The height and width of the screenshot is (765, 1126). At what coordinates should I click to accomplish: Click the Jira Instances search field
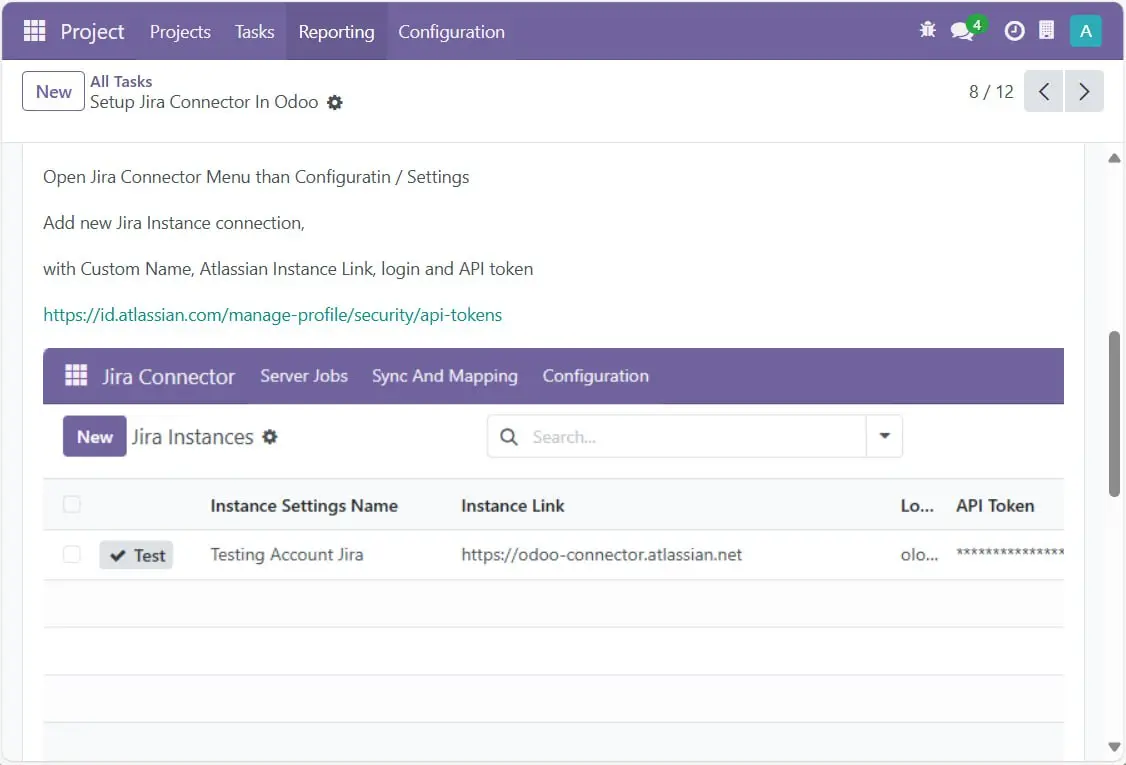[x=690, y=437]
